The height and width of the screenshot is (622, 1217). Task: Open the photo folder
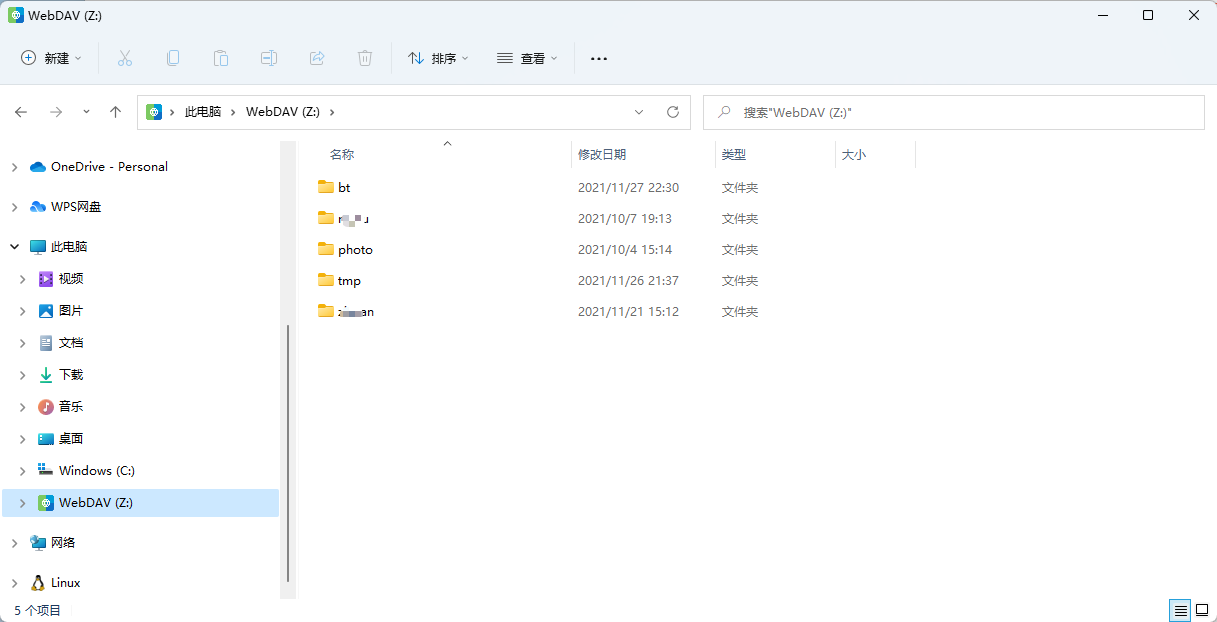(x=356, y=249)
